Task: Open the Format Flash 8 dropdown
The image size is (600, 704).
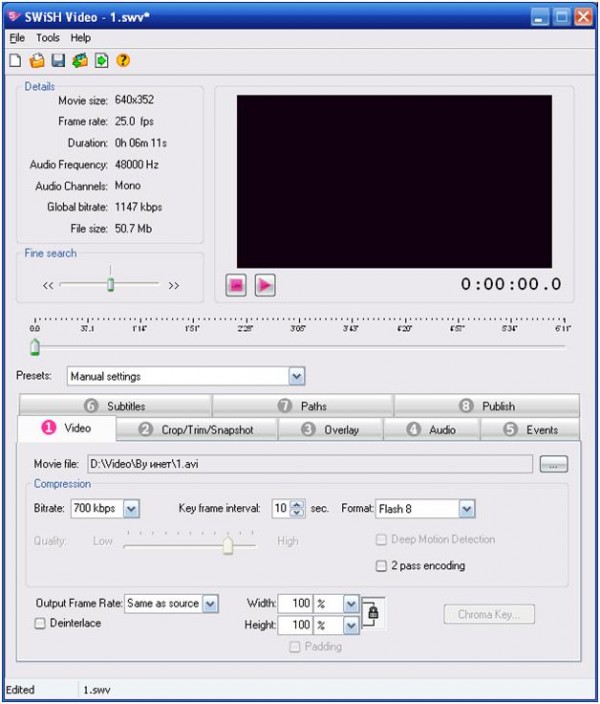Action: pos(467,509)
